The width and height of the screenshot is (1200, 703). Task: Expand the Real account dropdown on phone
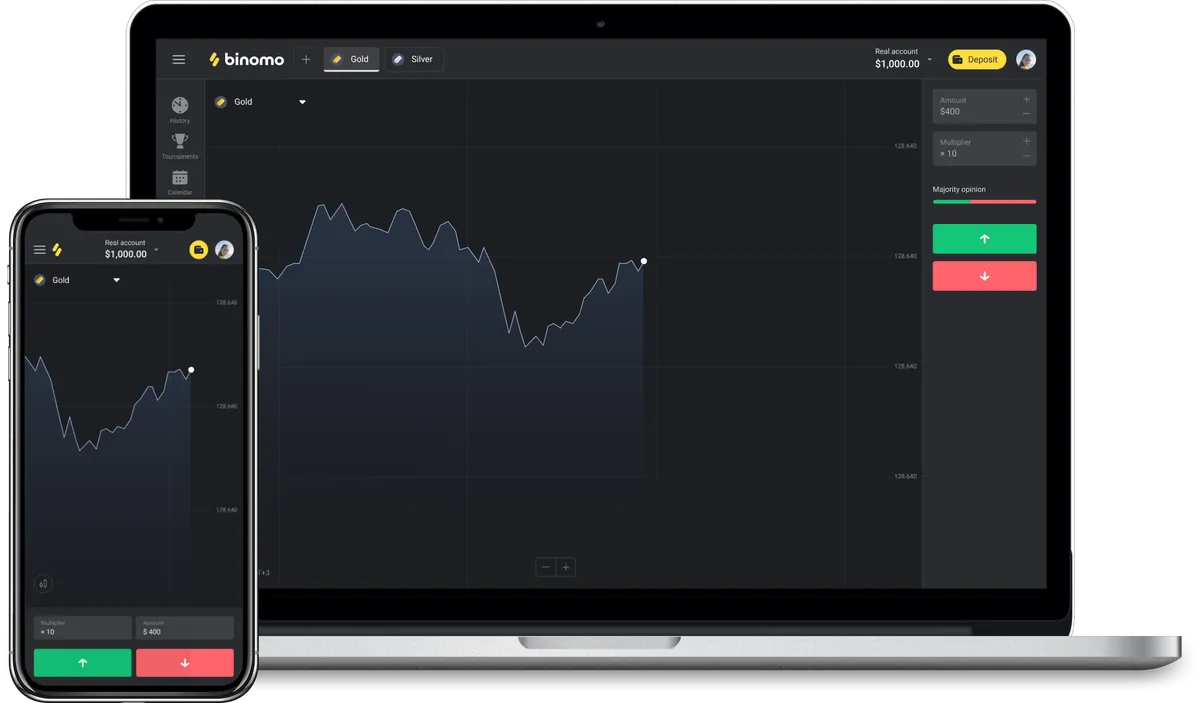pyautogui.click(x=156, y=249)
